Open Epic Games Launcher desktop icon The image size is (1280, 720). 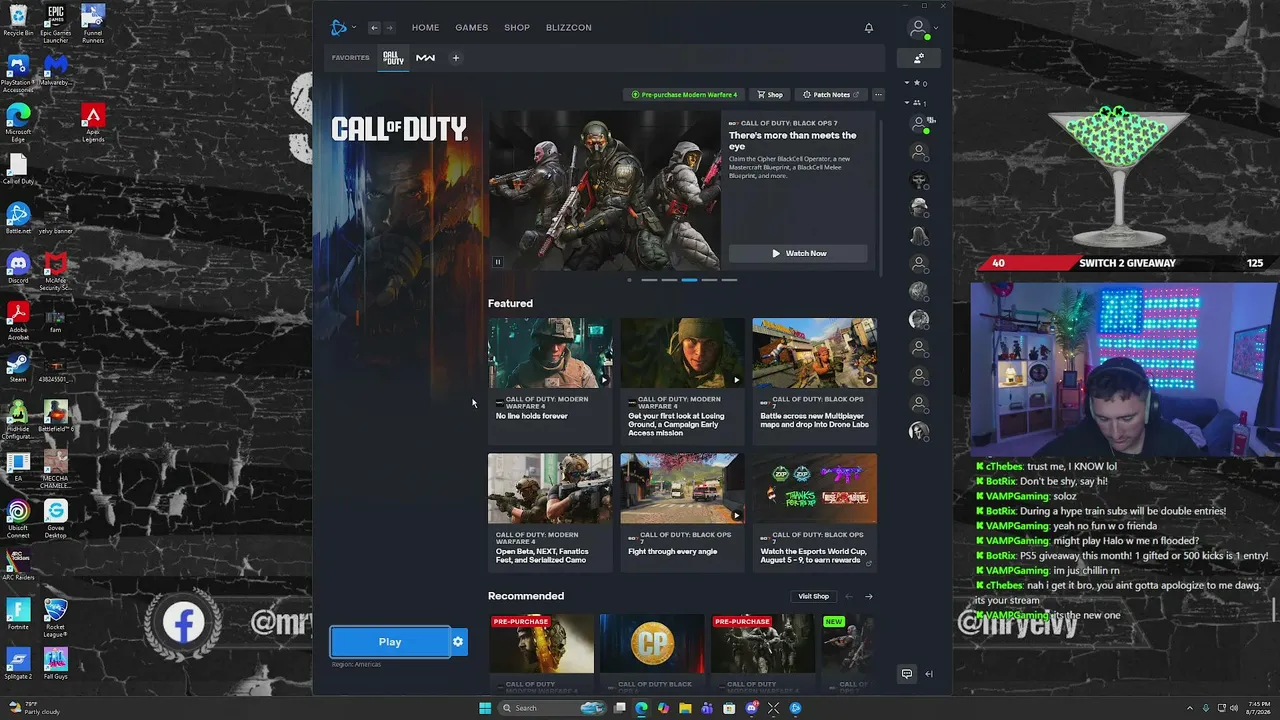56,24
